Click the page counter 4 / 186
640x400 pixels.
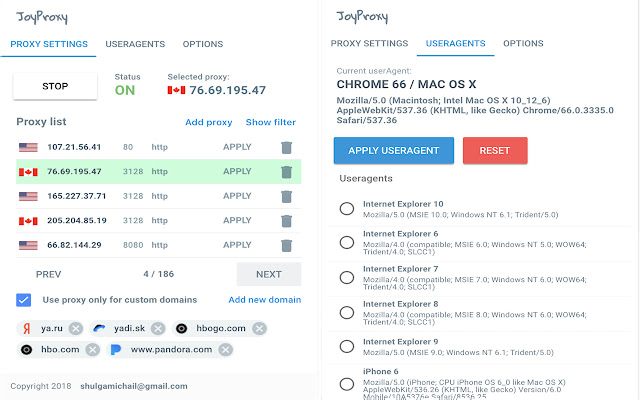[x=158, y=274]
